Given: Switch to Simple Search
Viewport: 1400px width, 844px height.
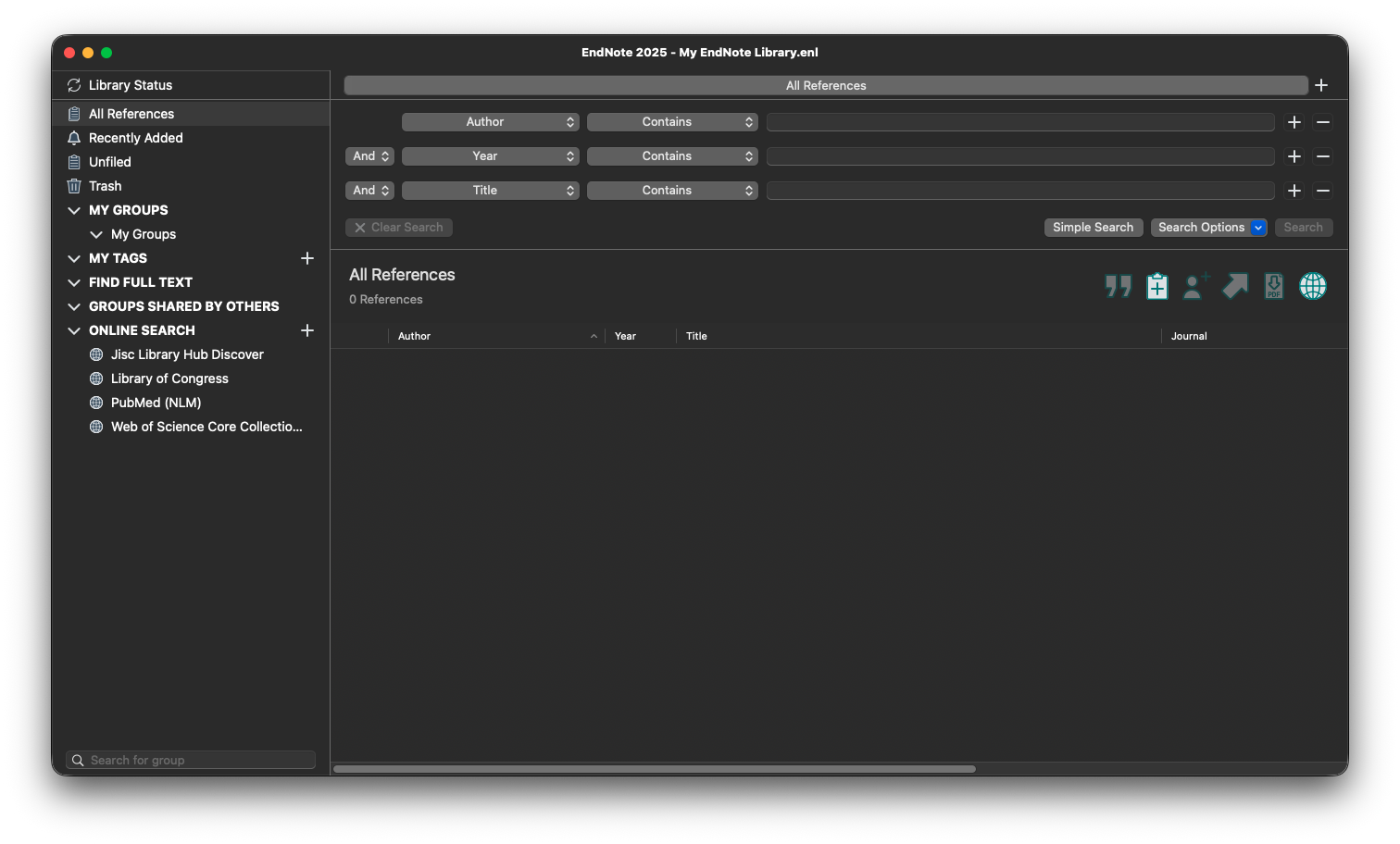Looking at the screenshot, I should tap(1094, 228).
